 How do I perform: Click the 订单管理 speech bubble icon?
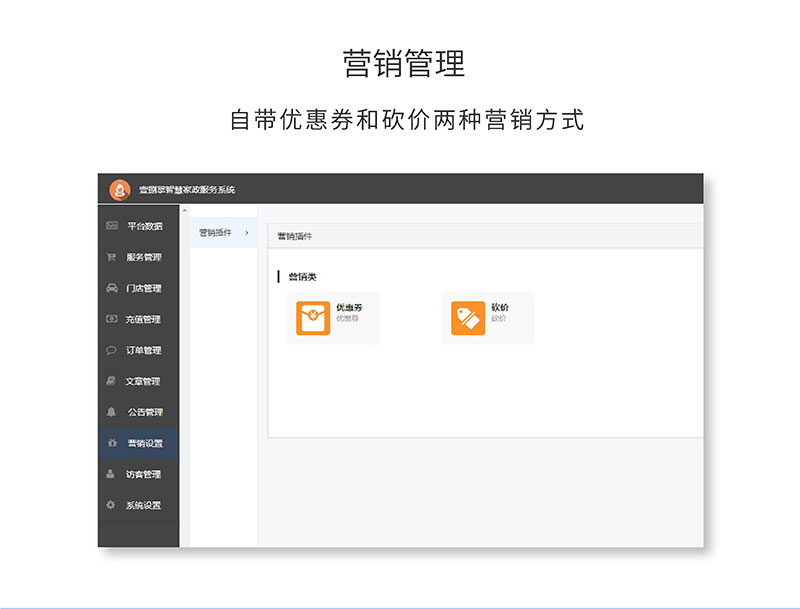click(111, 350)
